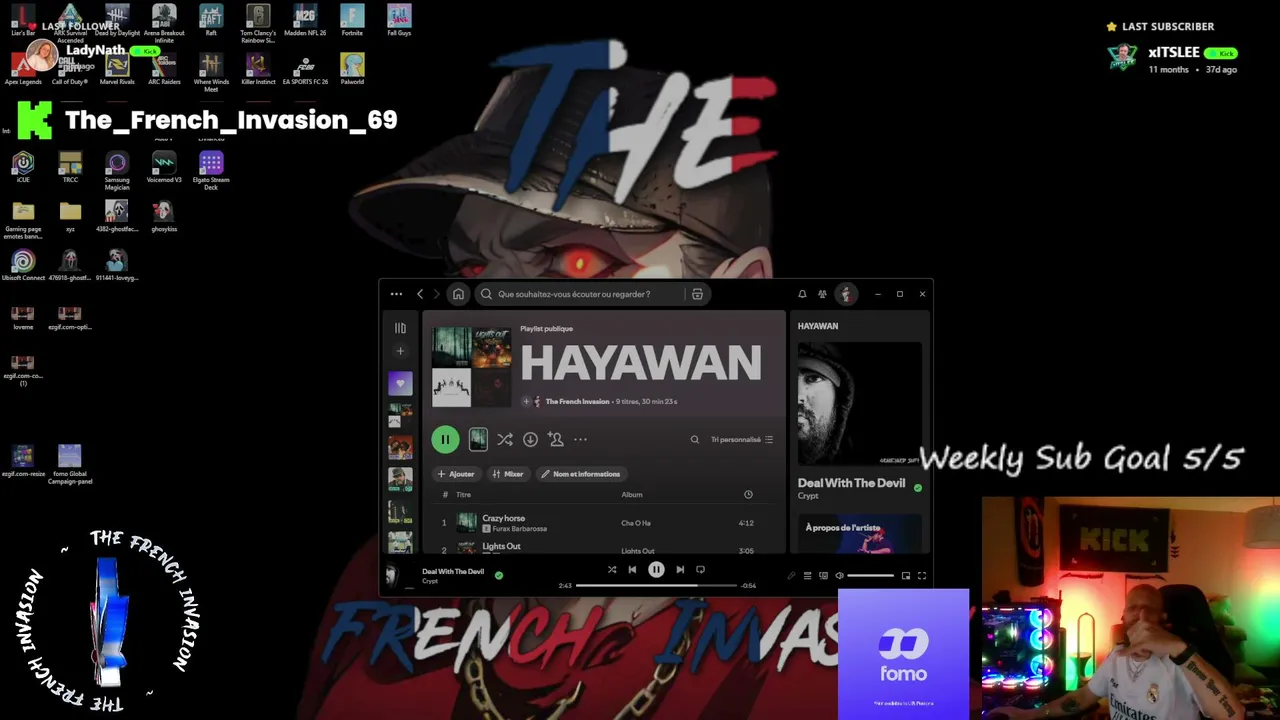Viewport: 1280px width, 720px height.
Task: Select the Palworld desktop shortcut
Action: click(352, 69)
